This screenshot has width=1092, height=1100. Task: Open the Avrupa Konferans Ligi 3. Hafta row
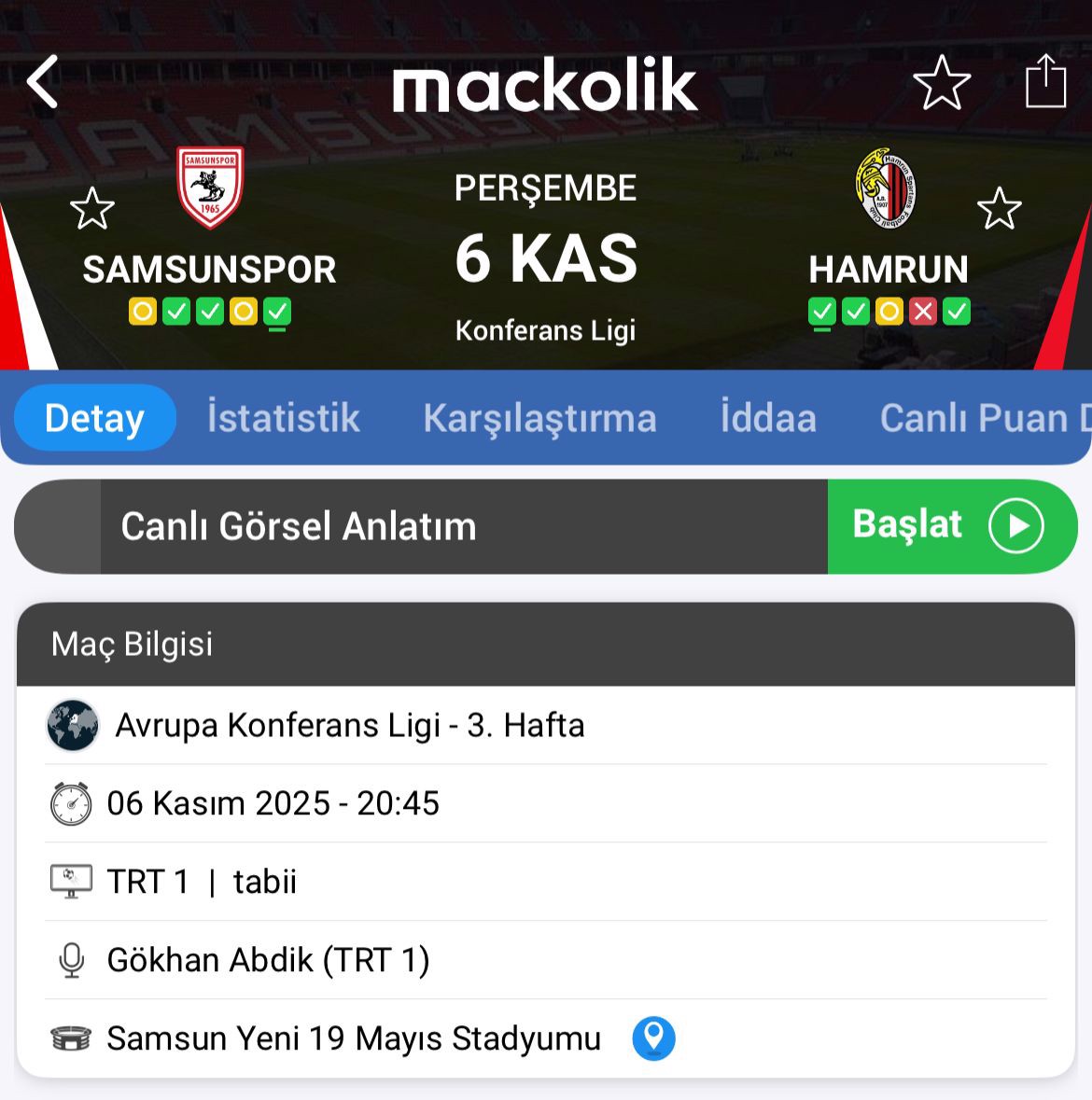(546, 725)
